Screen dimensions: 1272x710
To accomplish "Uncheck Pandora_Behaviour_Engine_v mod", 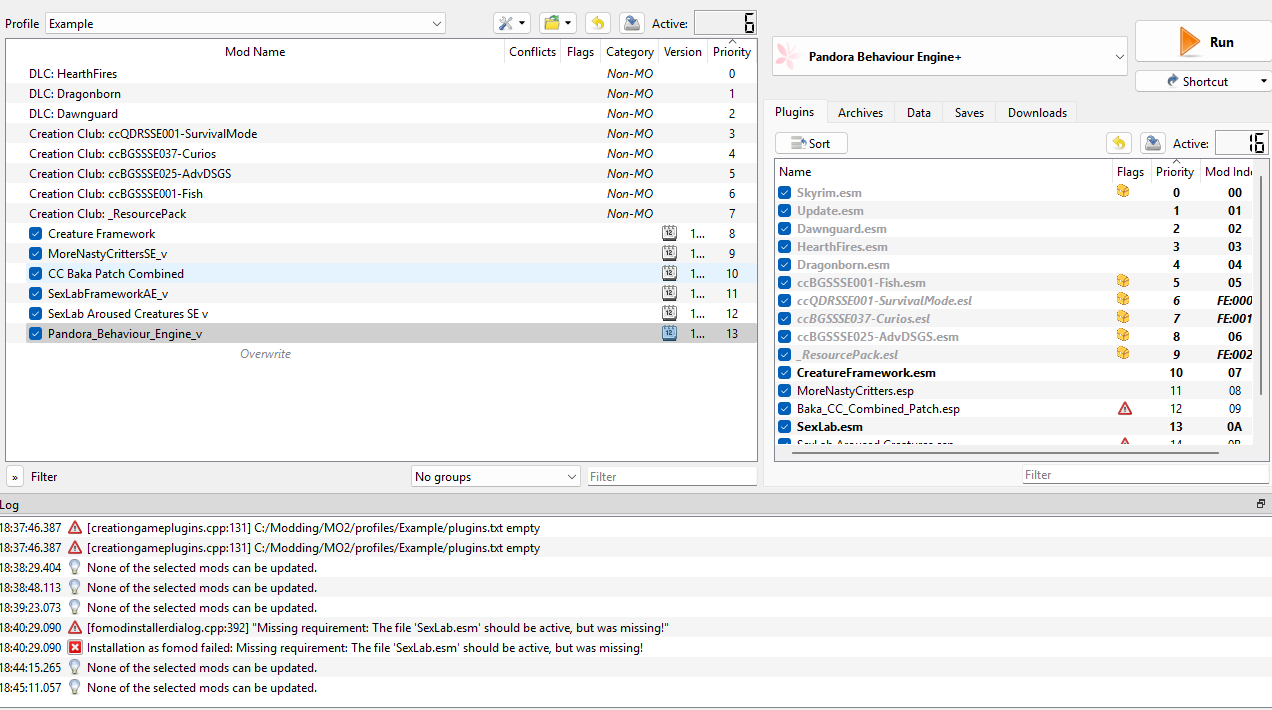I will click(x=36, y=333).
